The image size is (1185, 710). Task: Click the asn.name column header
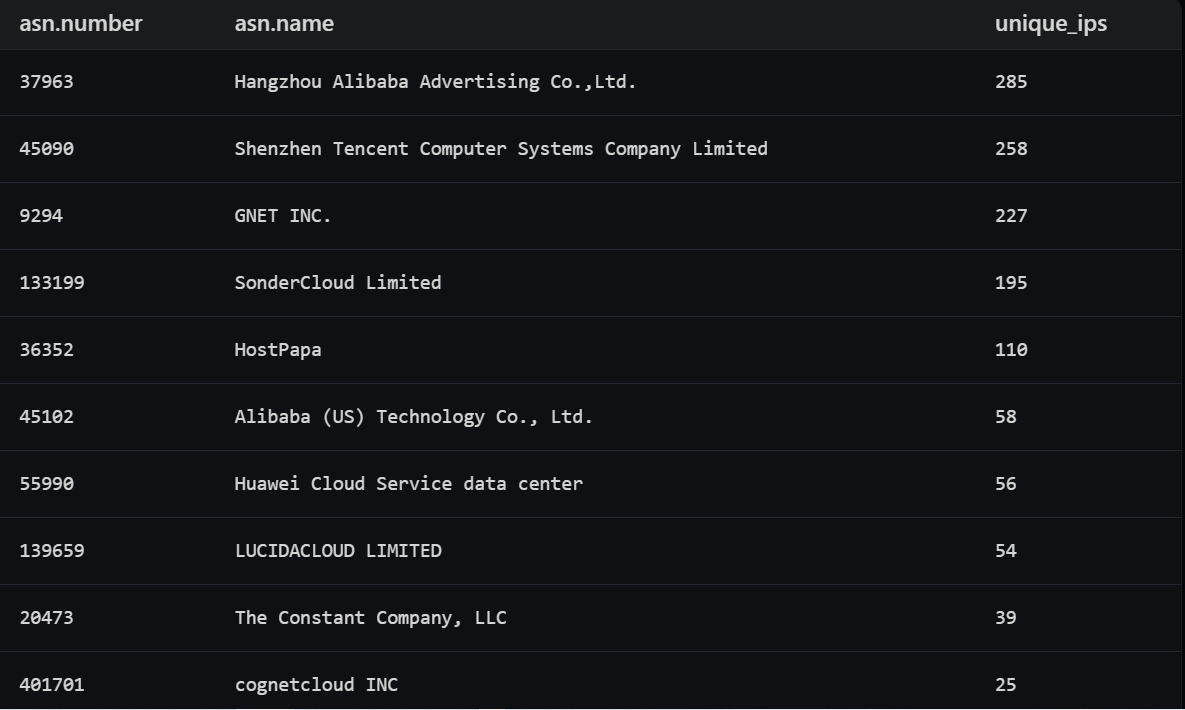(x=284, y=23)
